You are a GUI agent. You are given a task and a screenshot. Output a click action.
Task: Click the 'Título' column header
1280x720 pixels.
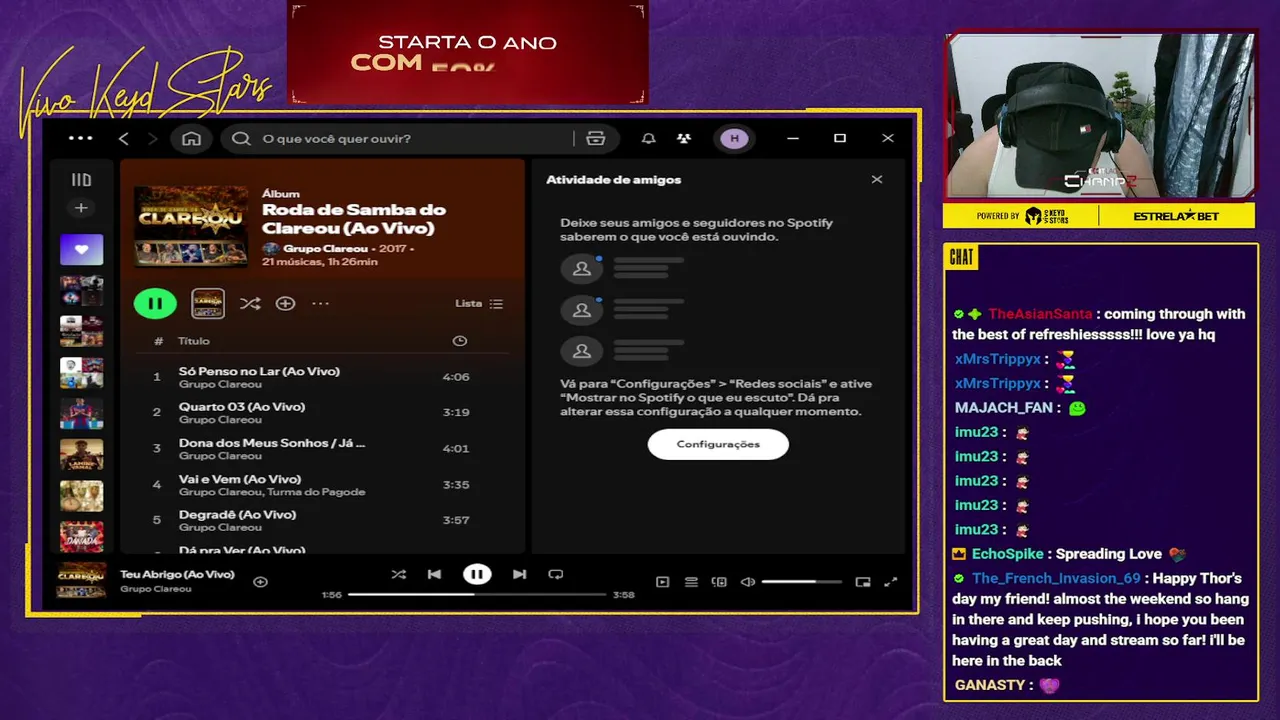coord(194,341)
